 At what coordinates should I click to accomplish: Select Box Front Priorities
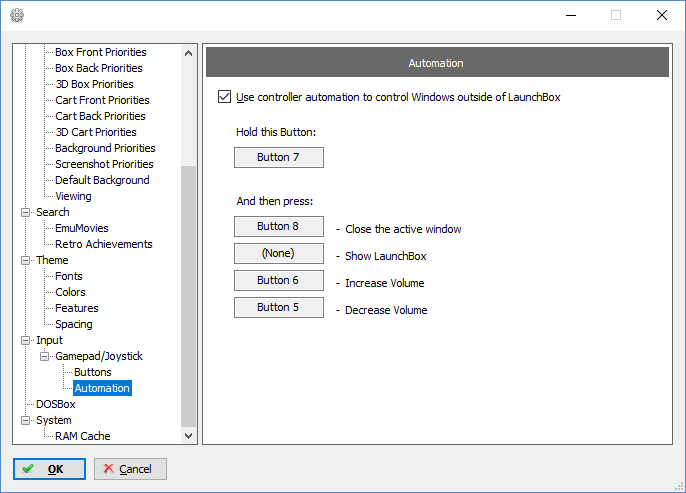coord(101,52)
